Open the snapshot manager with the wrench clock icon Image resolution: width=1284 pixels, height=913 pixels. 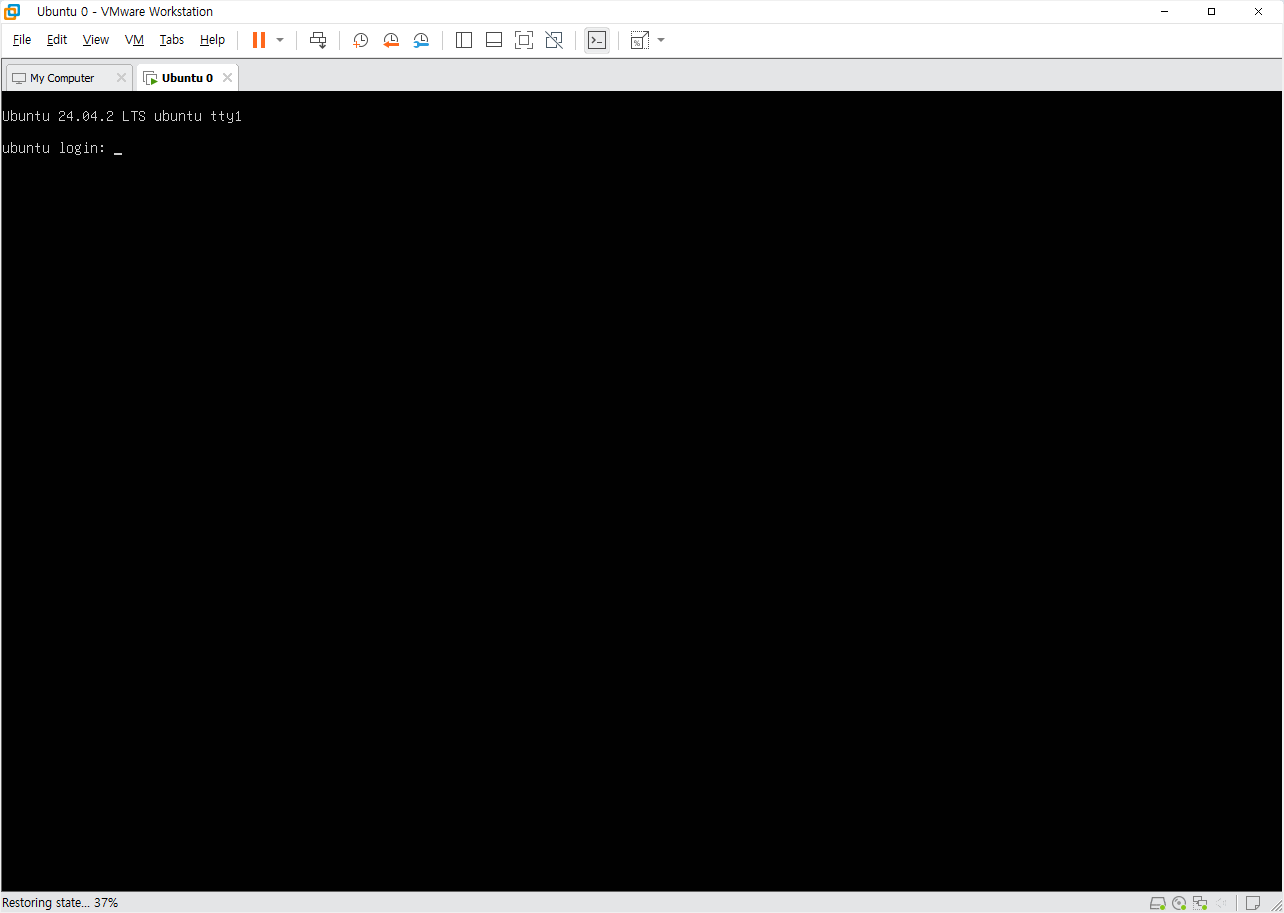point(421,40)
